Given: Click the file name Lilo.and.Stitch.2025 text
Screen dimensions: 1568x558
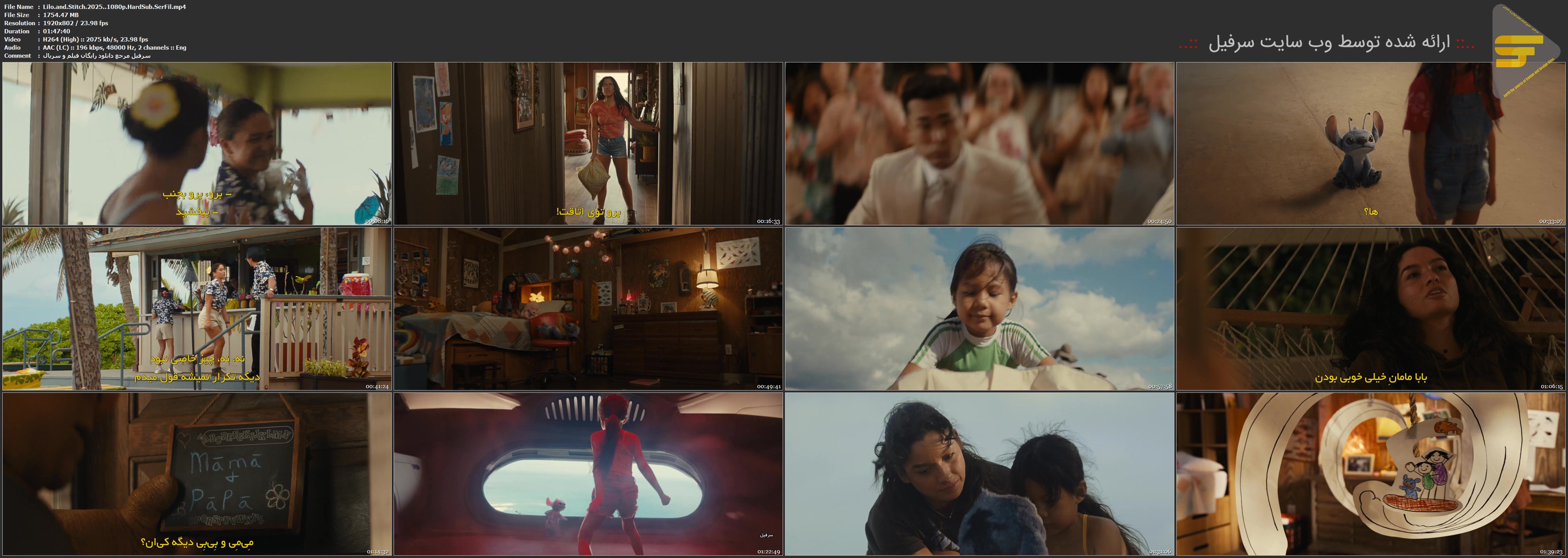Looking at the screenshot, I should click(114, 7).
